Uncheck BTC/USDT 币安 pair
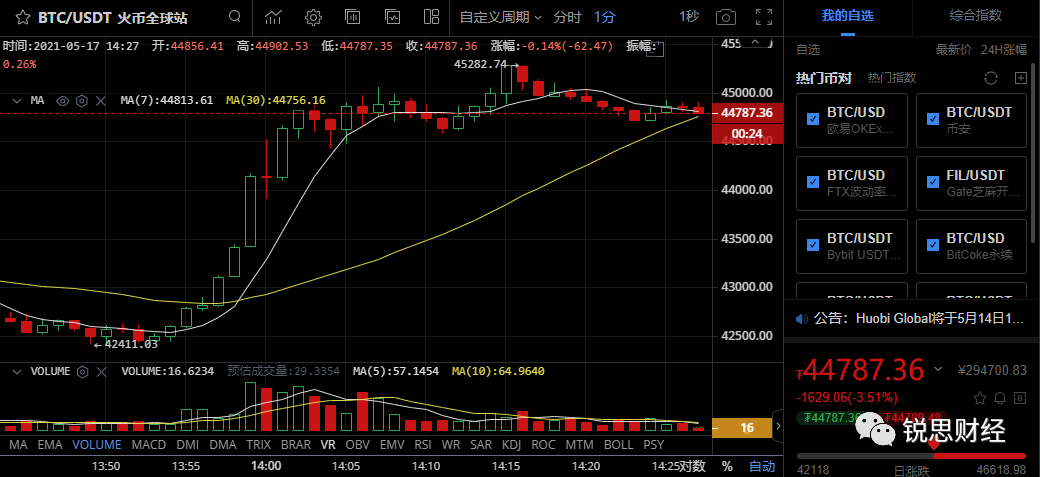Viewport: 1040px width, 477px height. point(933,119)
